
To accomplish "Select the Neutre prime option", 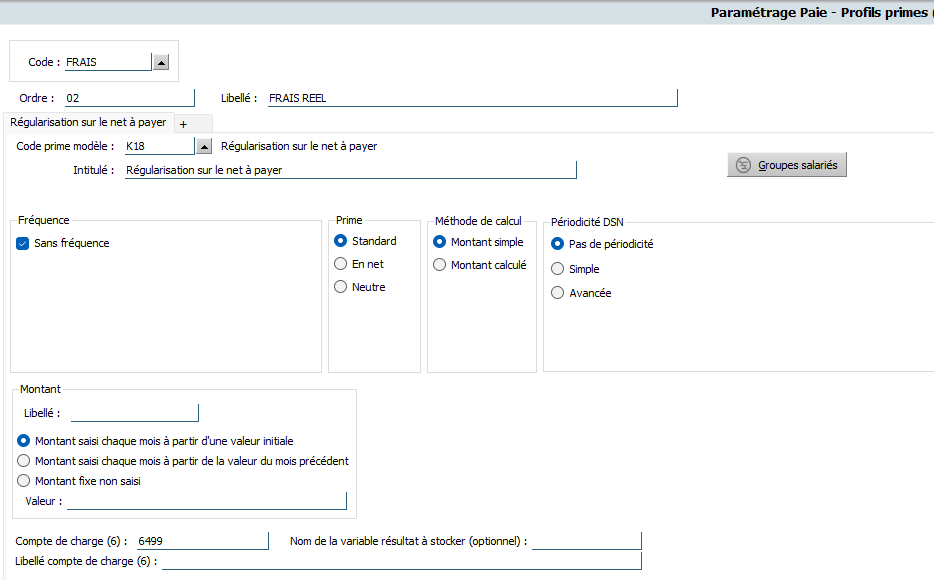I will click(x=341, y=287).
